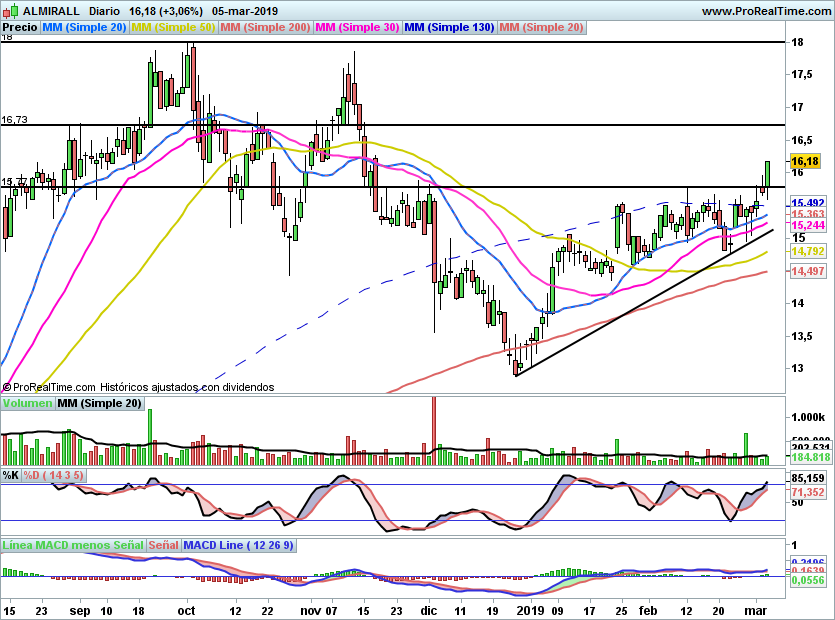Click the Señal MACD label
This screenshot has width=835, height=620.
pos(163,545)
